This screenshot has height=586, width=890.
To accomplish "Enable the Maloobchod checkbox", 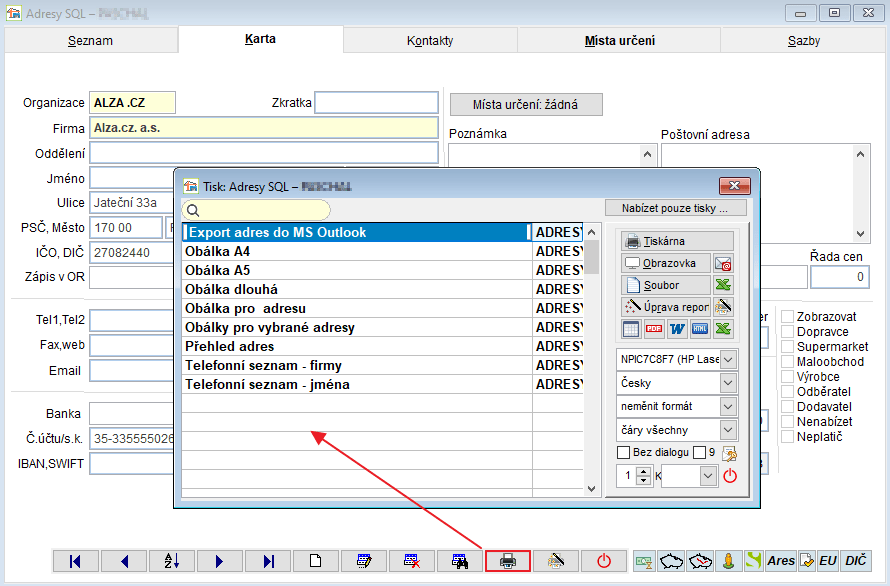I will coord(787,362).
